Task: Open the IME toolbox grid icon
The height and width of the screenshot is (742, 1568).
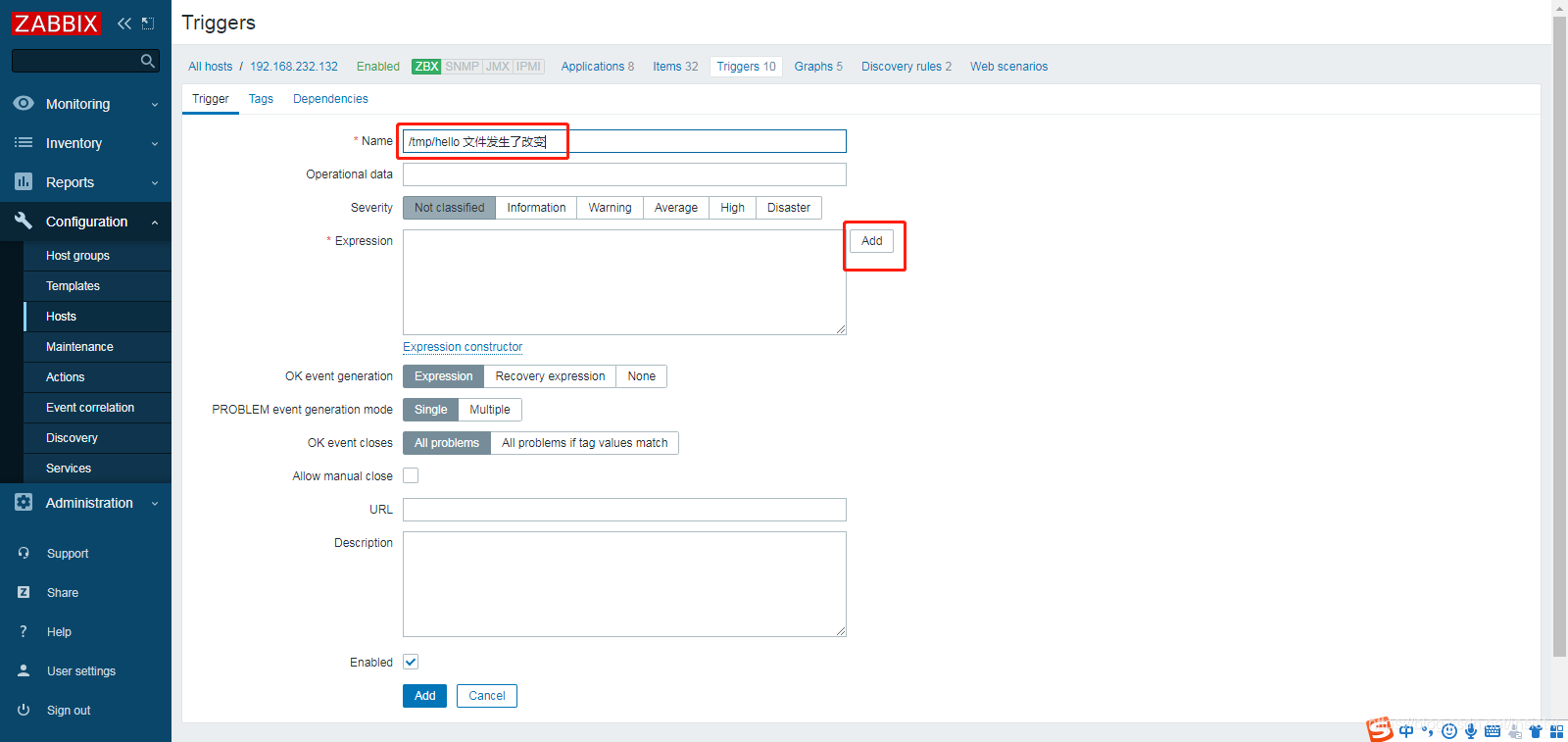Action: (x=1557, y=731)
